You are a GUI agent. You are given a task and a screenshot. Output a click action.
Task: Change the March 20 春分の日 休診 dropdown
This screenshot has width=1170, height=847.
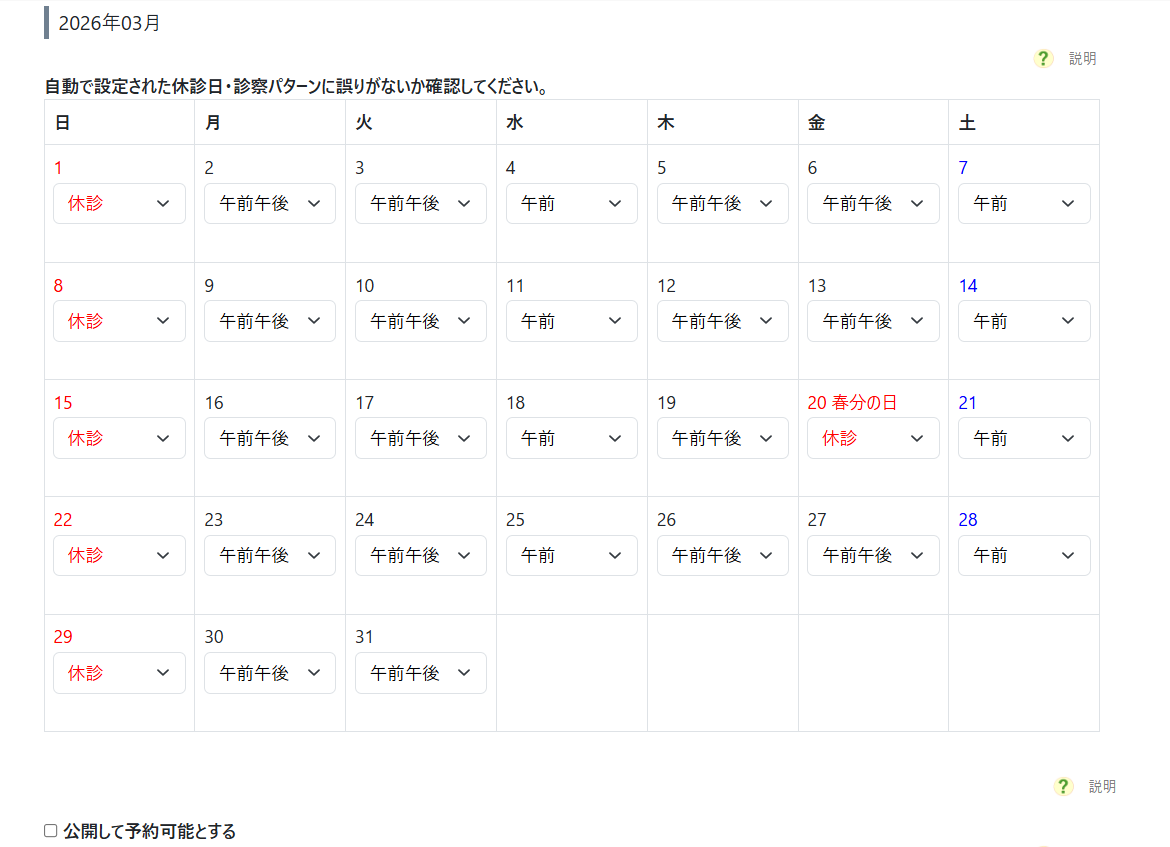[872, 438]
